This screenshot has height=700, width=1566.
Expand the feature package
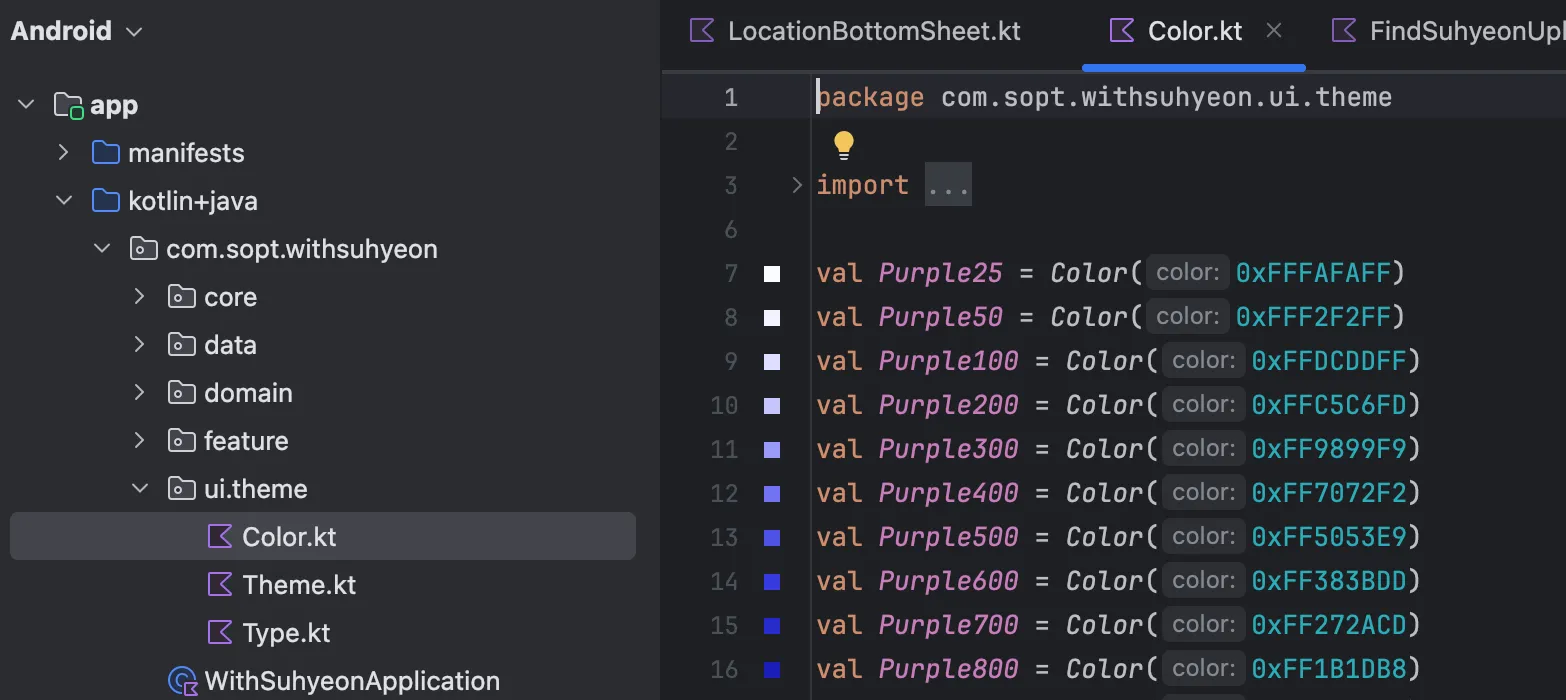[139, 441]
